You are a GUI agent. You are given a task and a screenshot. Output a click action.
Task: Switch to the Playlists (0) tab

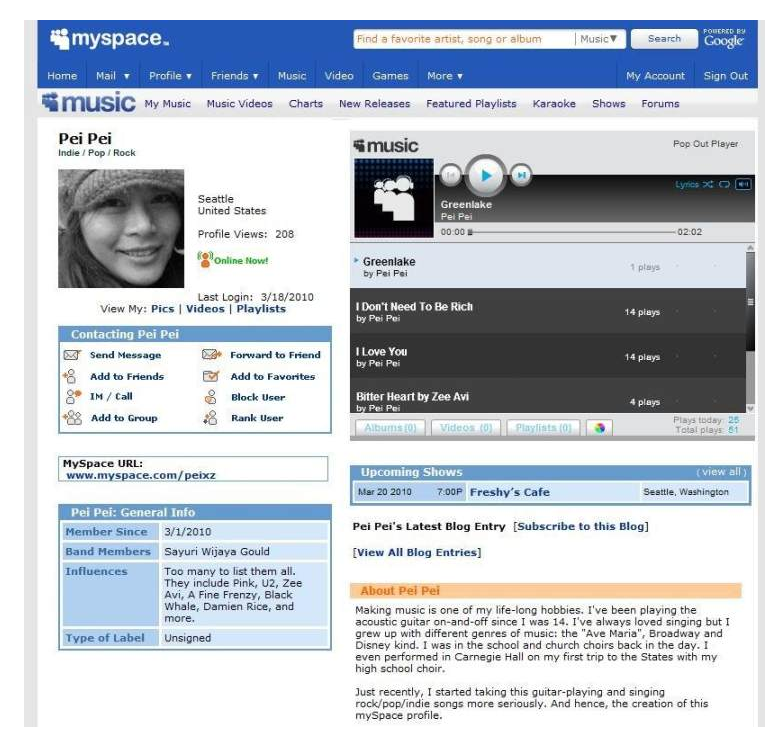pyautogui.click(x=543, y=428)
